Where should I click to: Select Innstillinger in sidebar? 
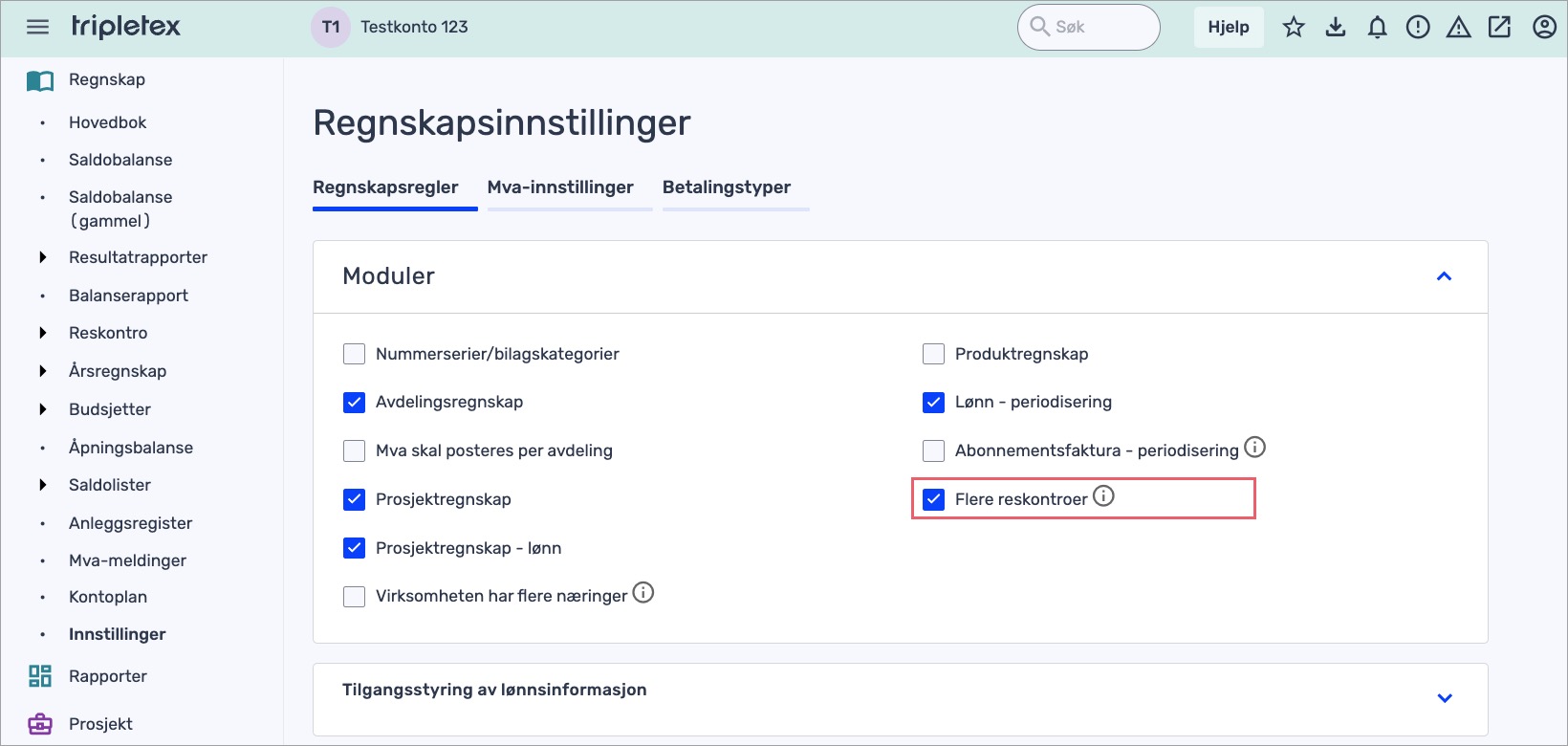point(117,634)
